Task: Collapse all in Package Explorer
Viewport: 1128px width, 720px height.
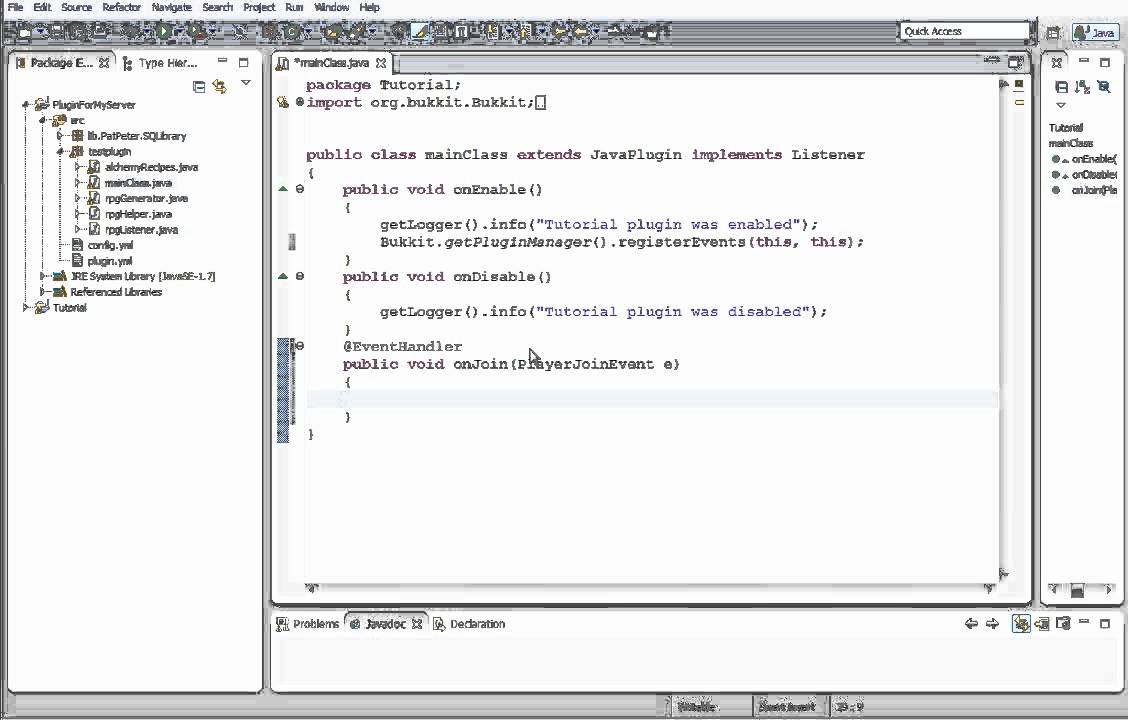Action: tap(199, 87)
